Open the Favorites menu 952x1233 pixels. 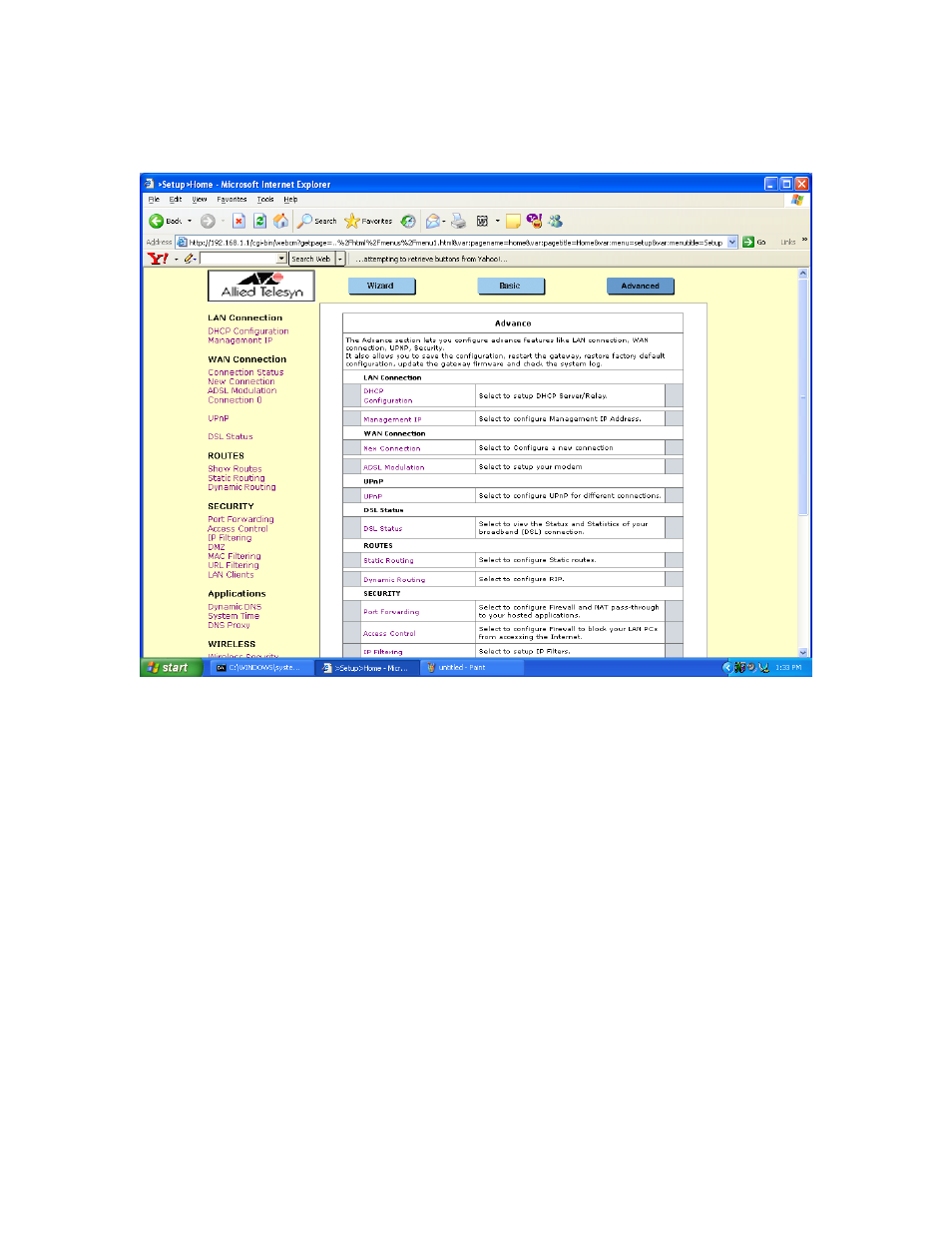tap(232, 200)
